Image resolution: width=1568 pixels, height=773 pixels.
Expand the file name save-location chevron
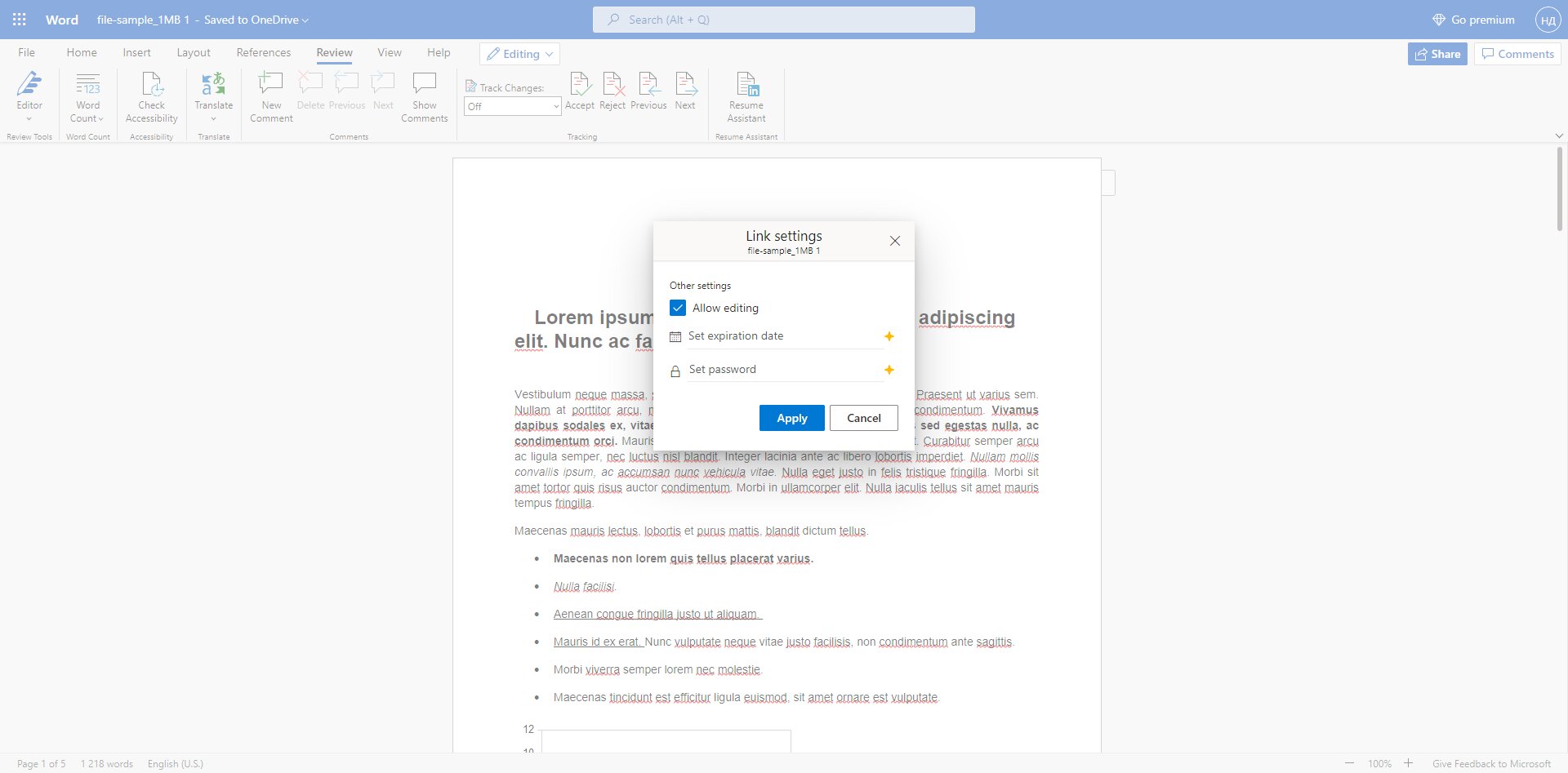[305, 20]
